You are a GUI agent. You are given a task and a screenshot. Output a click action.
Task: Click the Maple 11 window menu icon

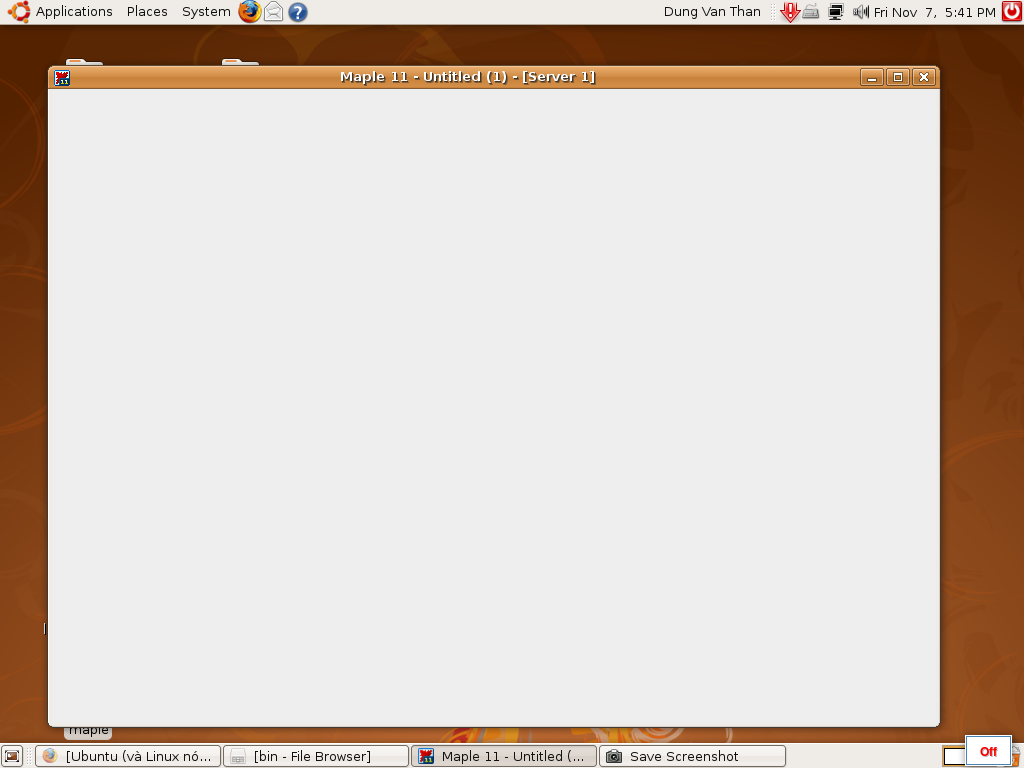(x=62, y=78)
